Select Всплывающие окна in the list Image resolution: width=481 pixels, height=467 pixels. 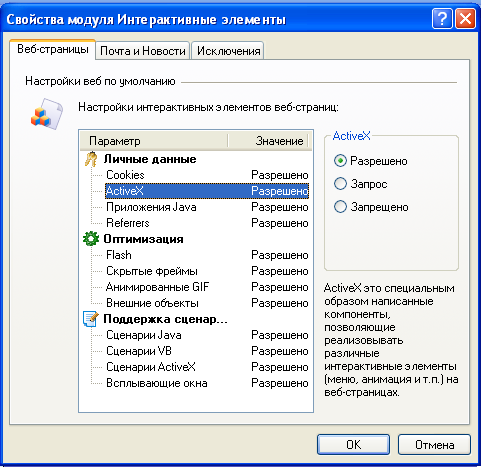207,383
